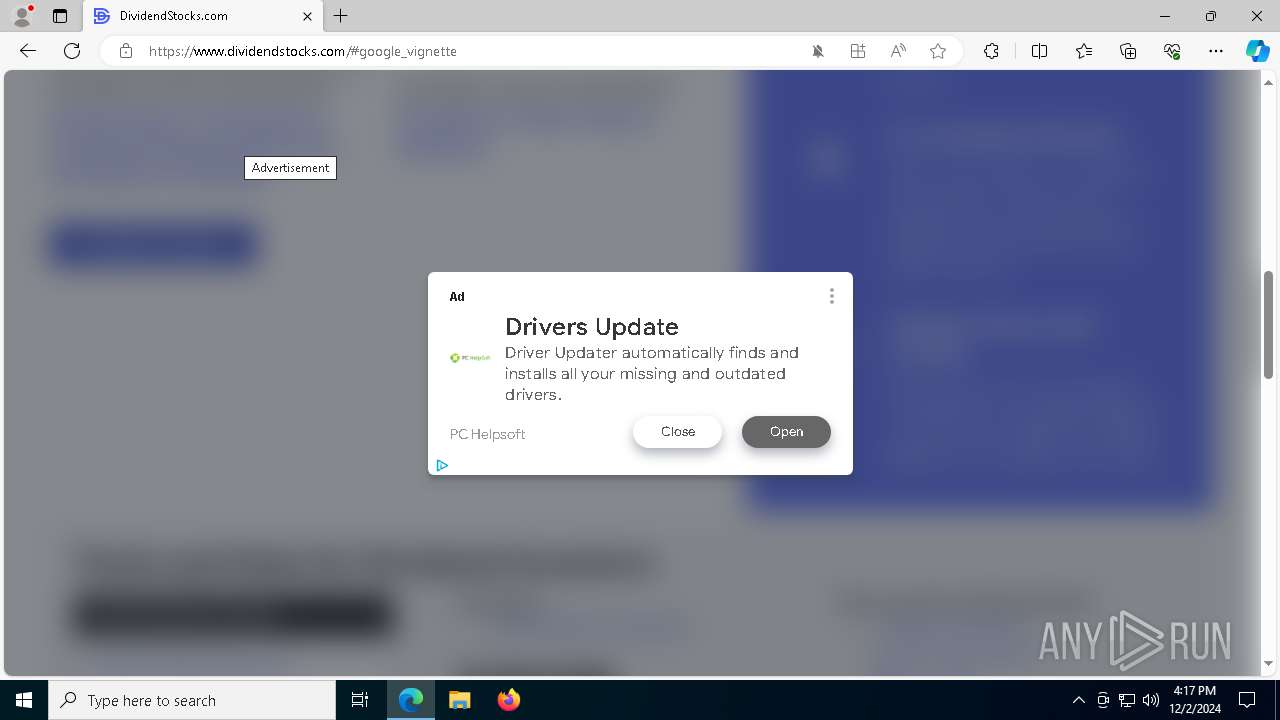Click the notifications blocked bell icon

(x=818, y=51)
